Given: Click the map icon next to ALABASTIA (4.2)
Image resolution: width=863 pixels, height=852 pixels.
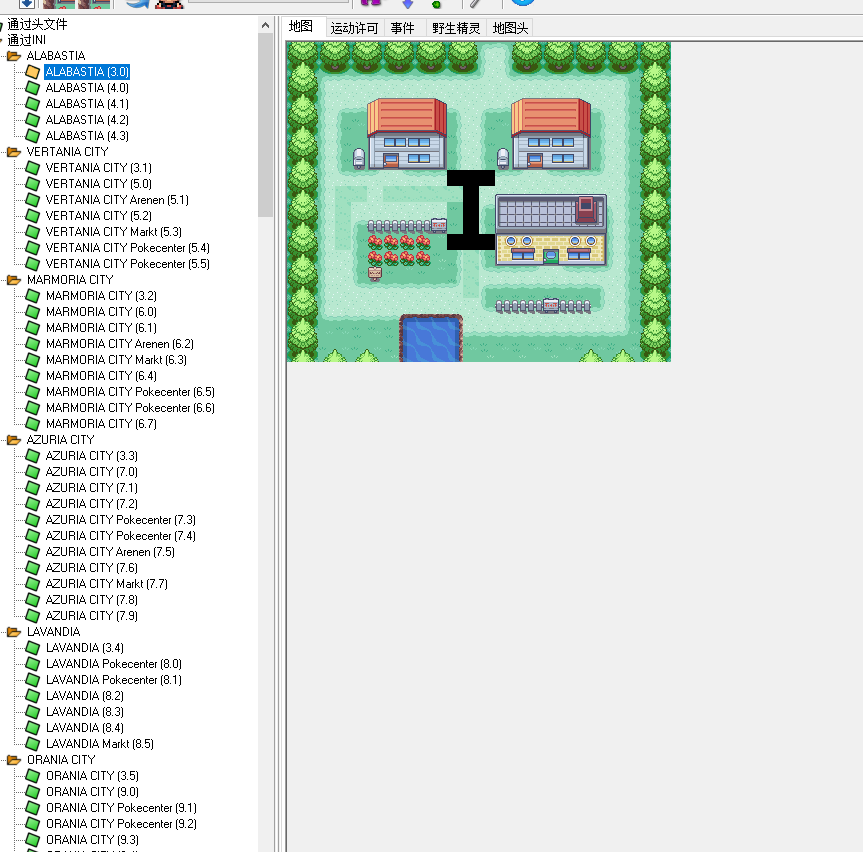Looking at the screenshot, I should (x=32, y=119).
